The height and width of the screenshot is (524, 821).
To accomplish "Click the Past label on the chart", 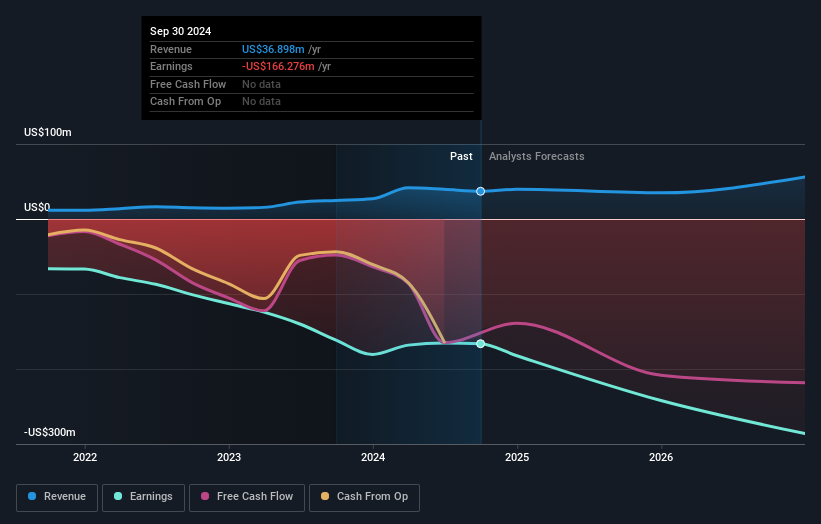I will (461, 157).
